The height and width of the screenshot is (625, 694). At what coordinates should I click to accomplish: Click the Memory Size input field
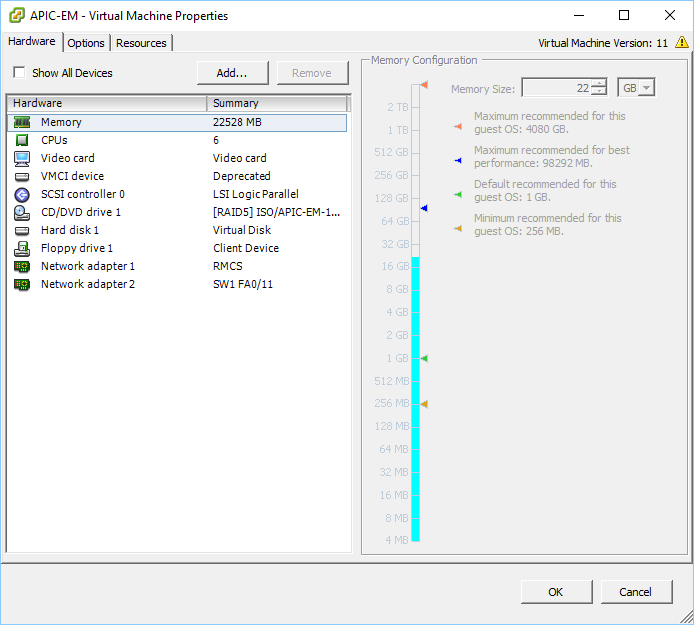(x=556, y=88)
